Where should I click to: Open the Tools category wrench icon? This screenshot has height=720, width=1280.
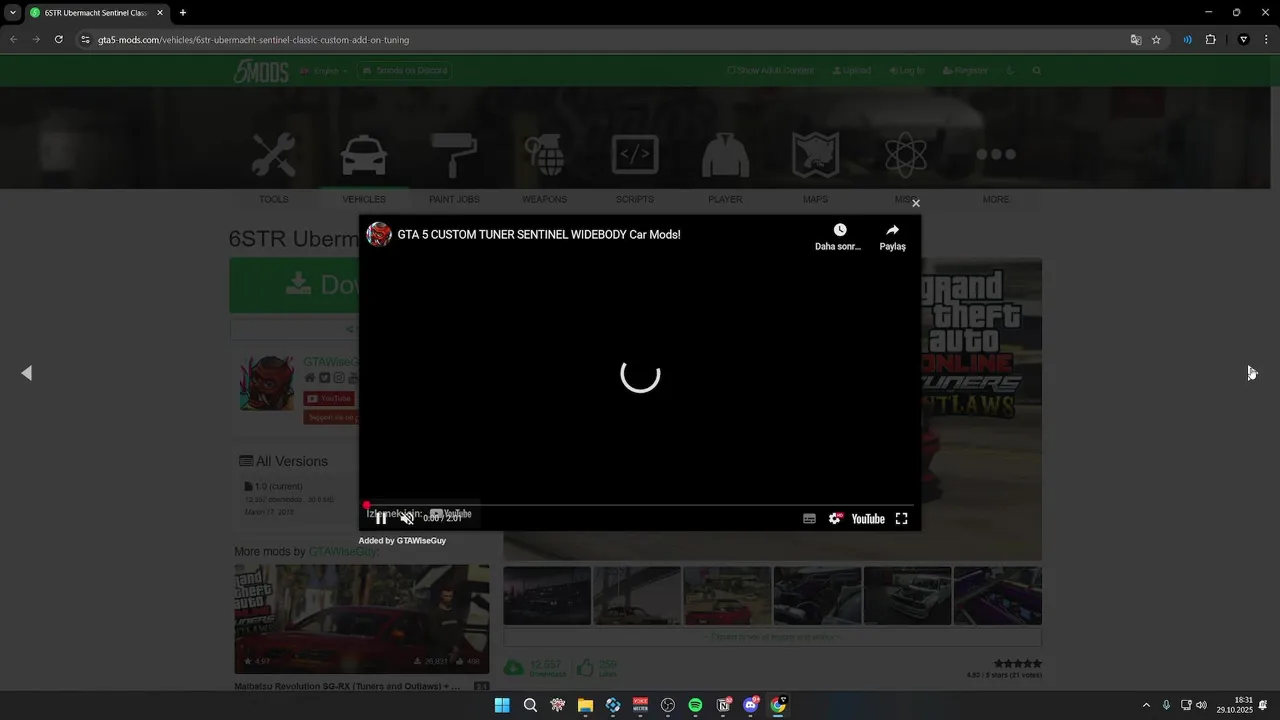pos(273,155)
